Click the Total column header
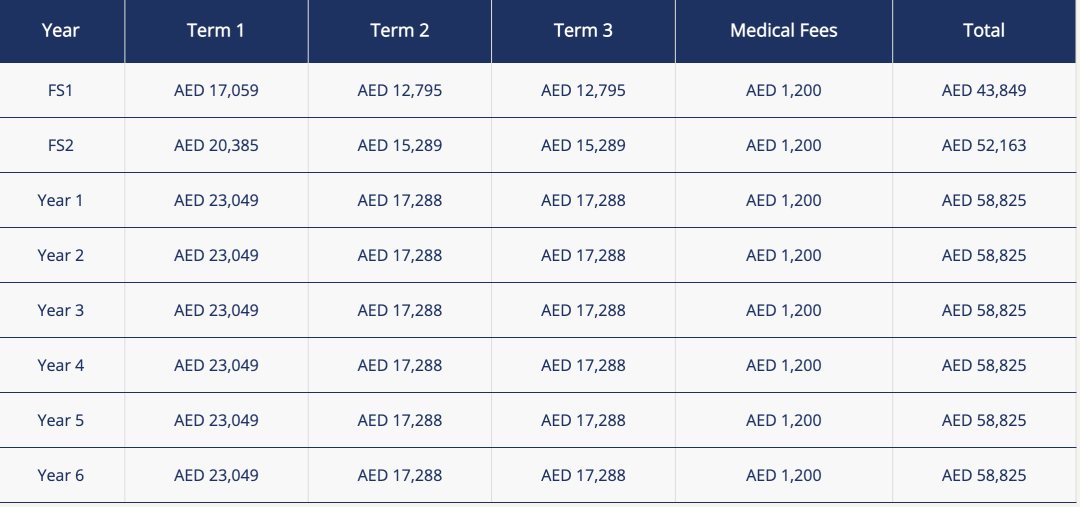Image resolution: width=1080 pixels, height=507 pixels. (983, 30)
